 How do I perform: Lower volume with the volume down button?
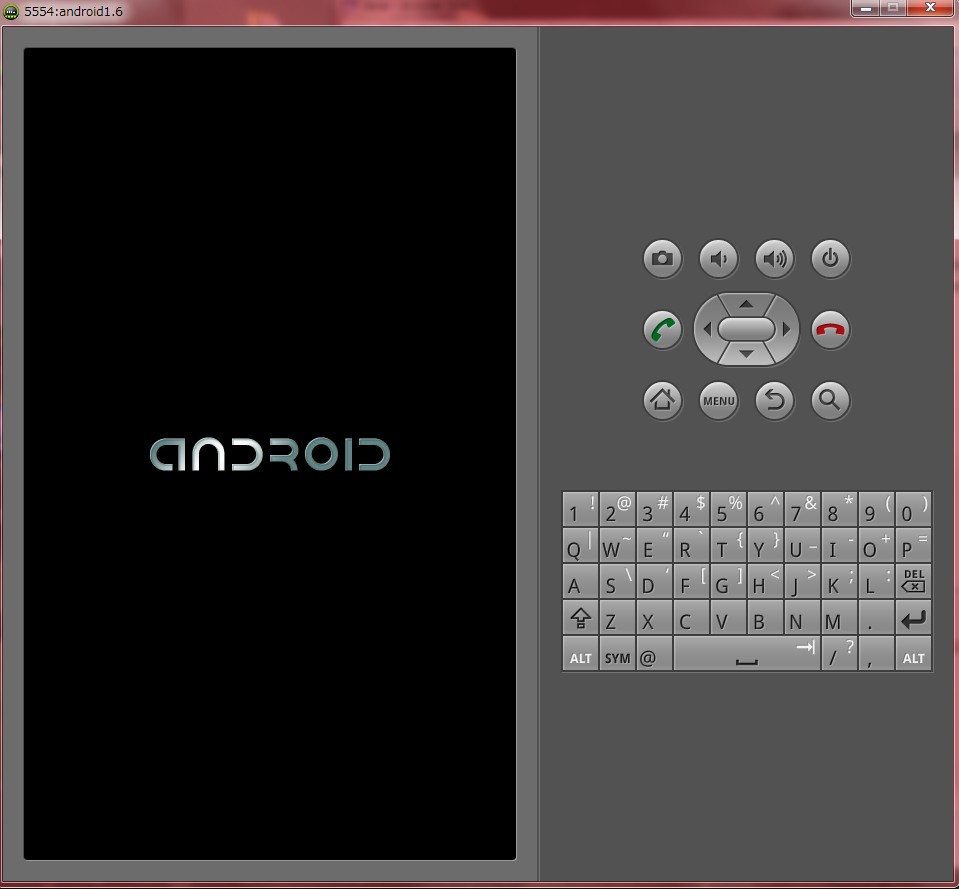pyautogui.click(x=719, y=259)
